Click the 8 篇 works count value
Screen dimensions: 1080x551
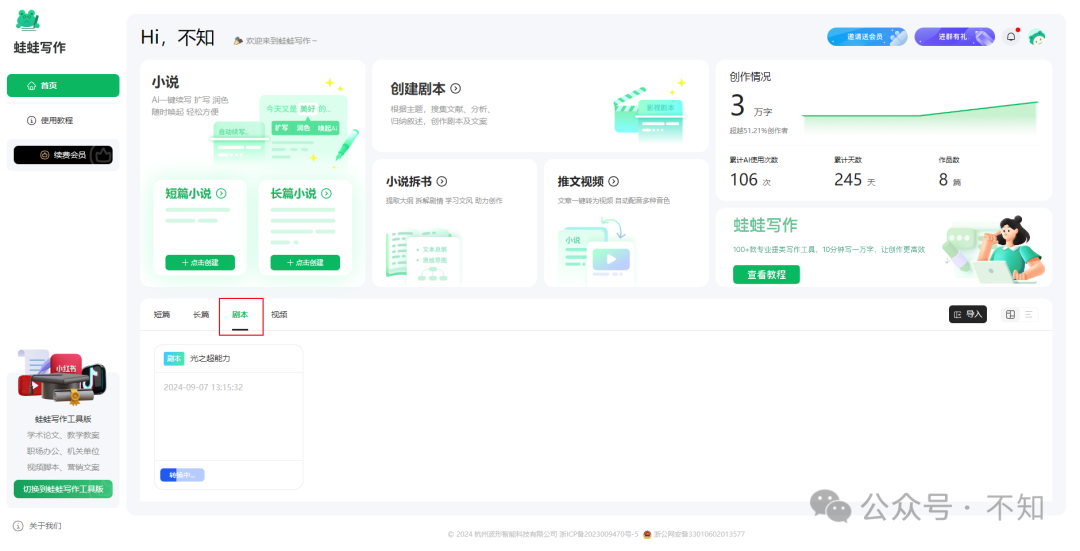point(949,180)
